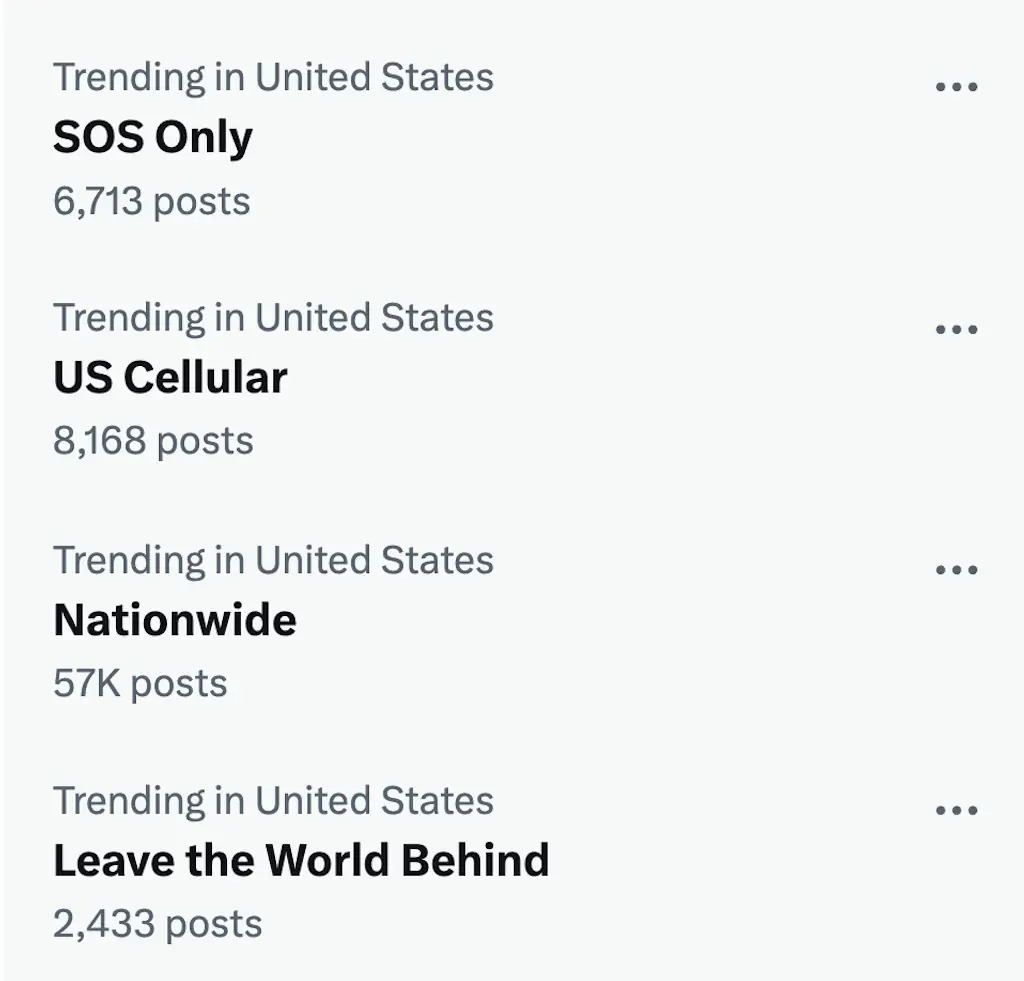Click the 8,168 posts count
This screenshot has width=1024, height=981.
click(x=153, y=441)
